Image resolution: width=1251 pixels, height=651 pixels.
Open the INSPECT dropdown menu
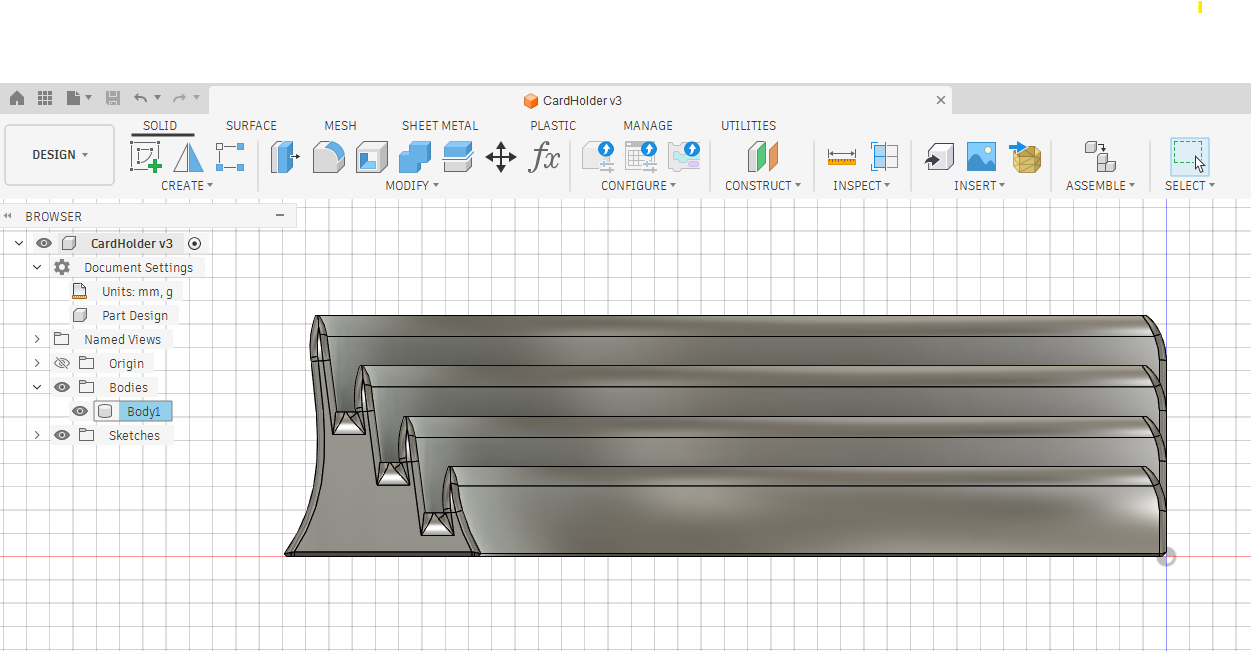point(861,185)
